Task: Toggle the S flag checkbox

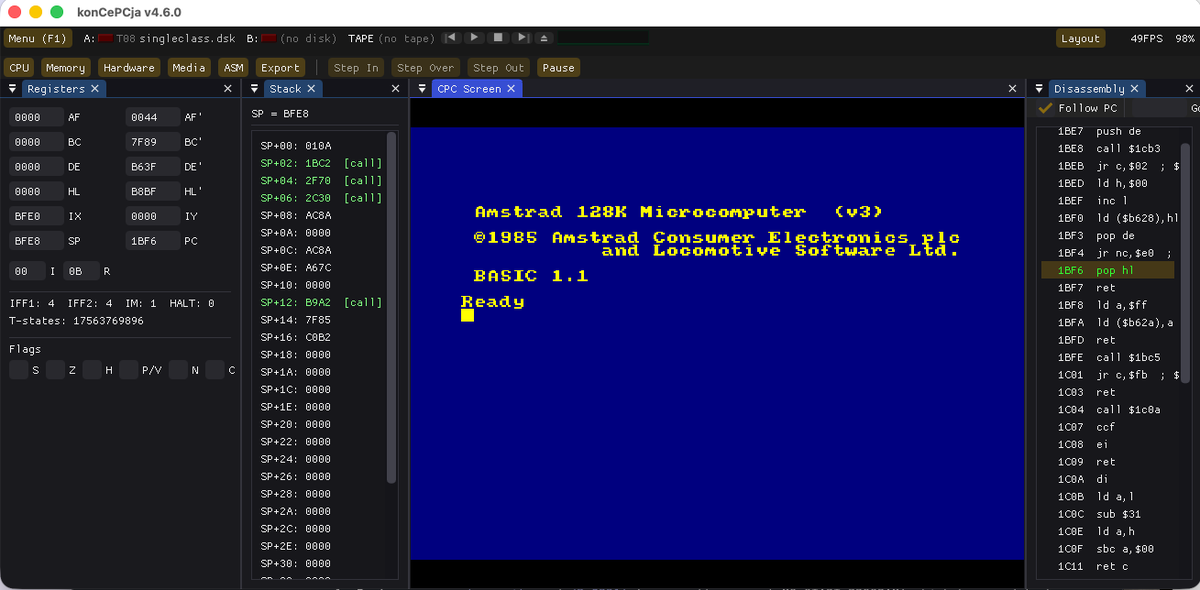Action: click(x=18, y=370)
